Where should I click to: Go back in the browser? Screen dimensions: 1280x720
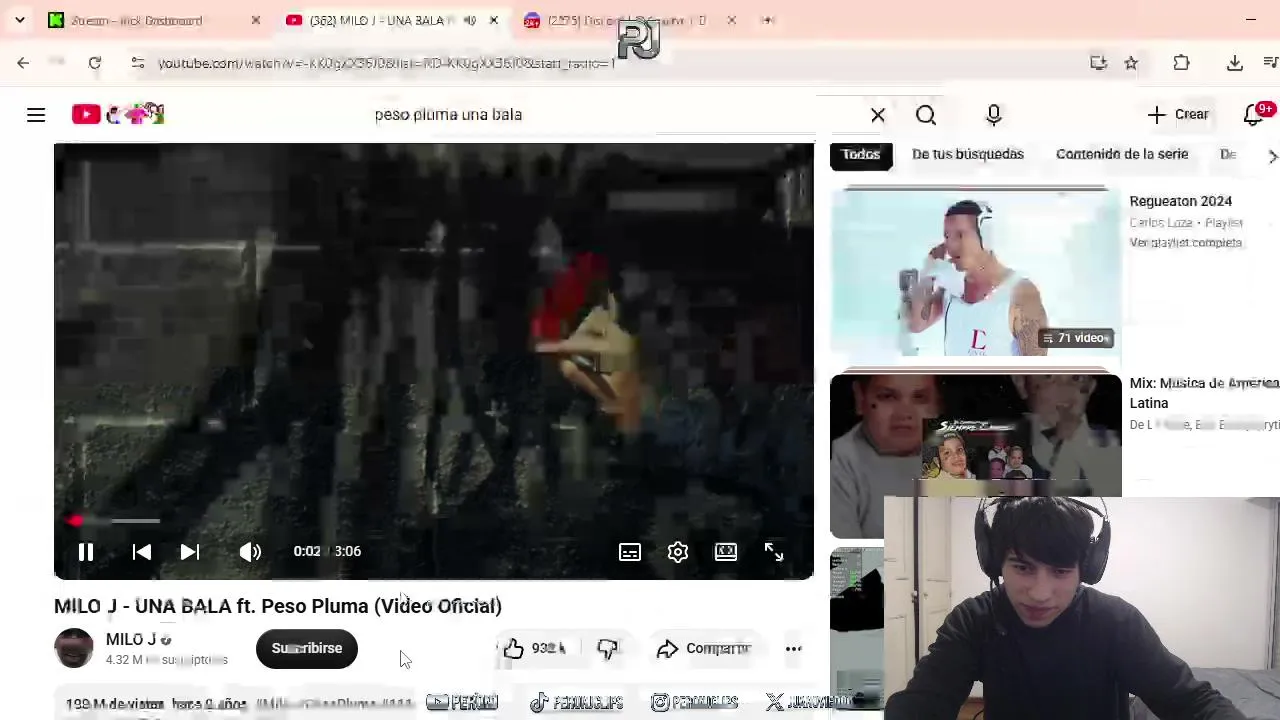(x=23, y=63)
